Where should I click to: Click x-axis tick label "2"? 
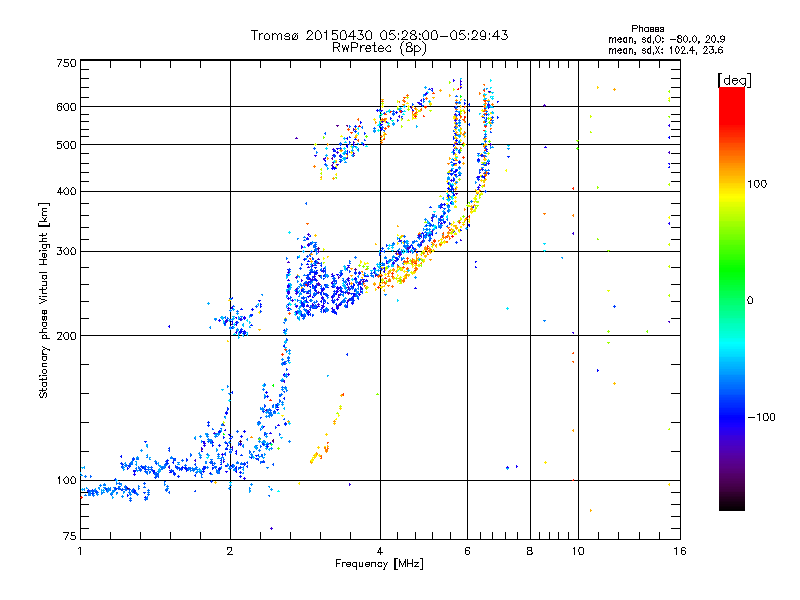point(230,551)
